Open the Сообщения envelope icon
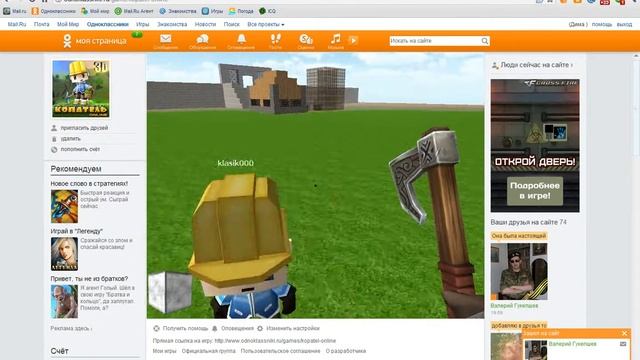Screen dimensions: 640x360 166,39
